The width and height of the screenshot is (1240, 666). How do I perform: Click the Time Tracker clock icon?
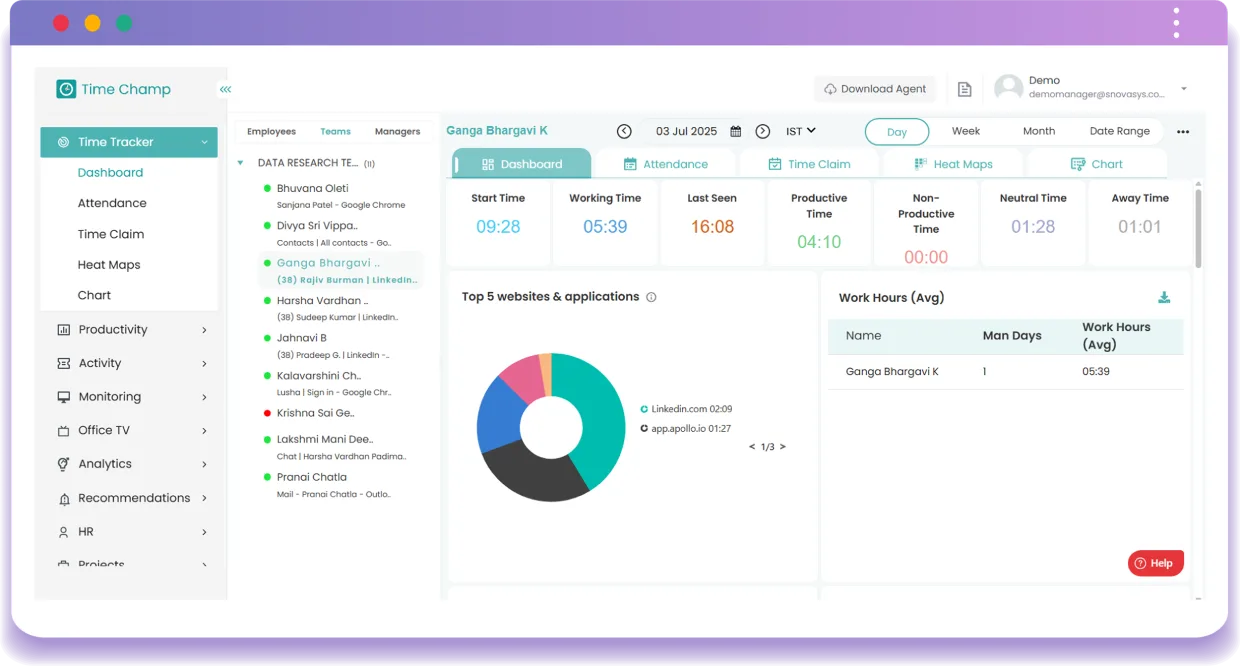pyautogui.click(x=63, y=142)
